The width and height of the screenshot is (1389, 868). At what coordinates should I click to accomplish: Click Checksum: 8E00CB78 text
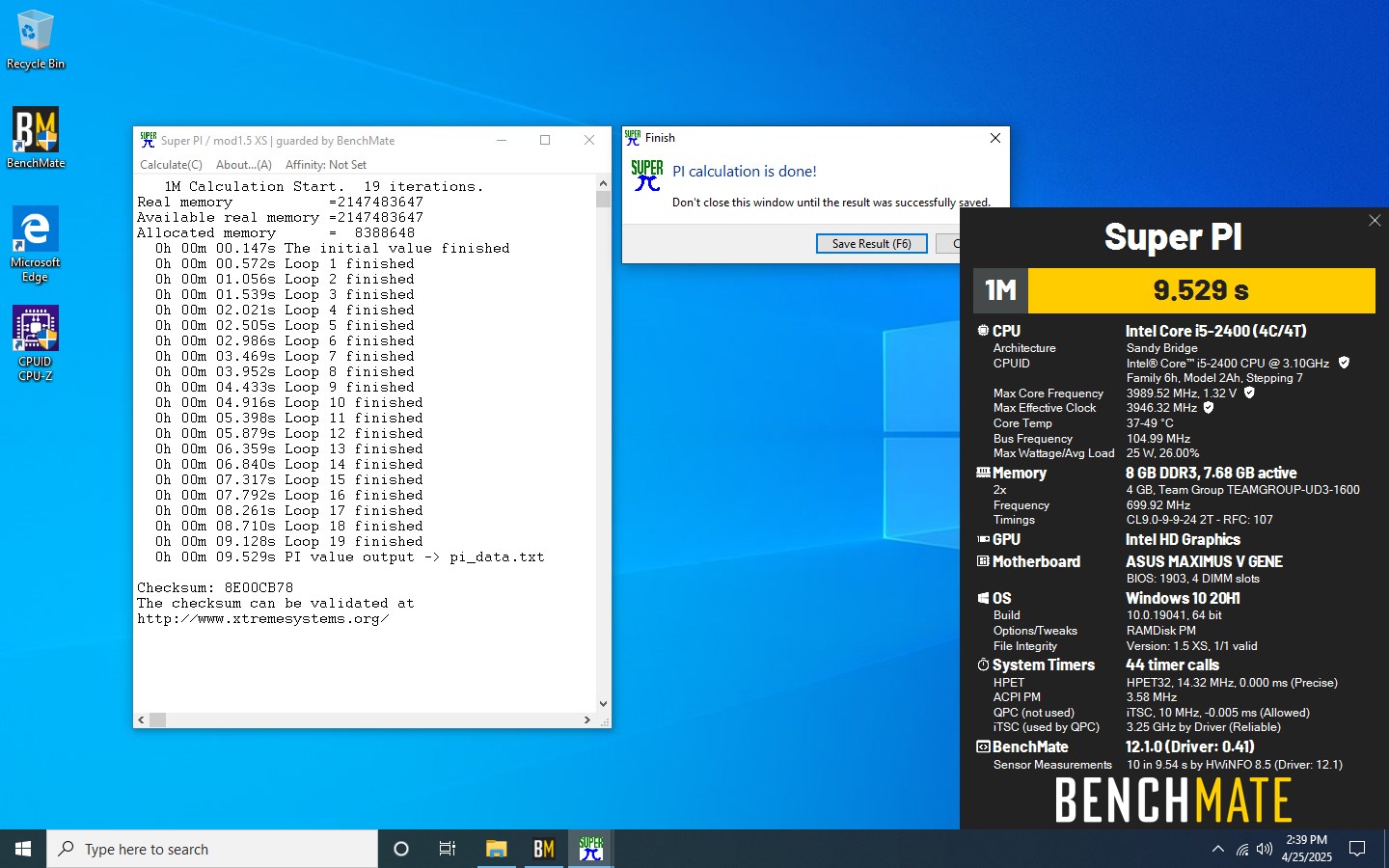pos(215,587)
